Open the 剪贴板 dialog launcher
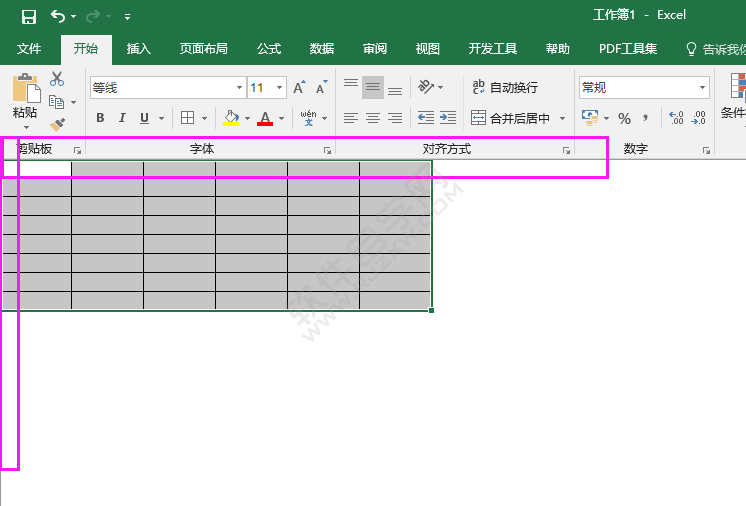This screenshot has width=746, height=506. click(77, 150)
